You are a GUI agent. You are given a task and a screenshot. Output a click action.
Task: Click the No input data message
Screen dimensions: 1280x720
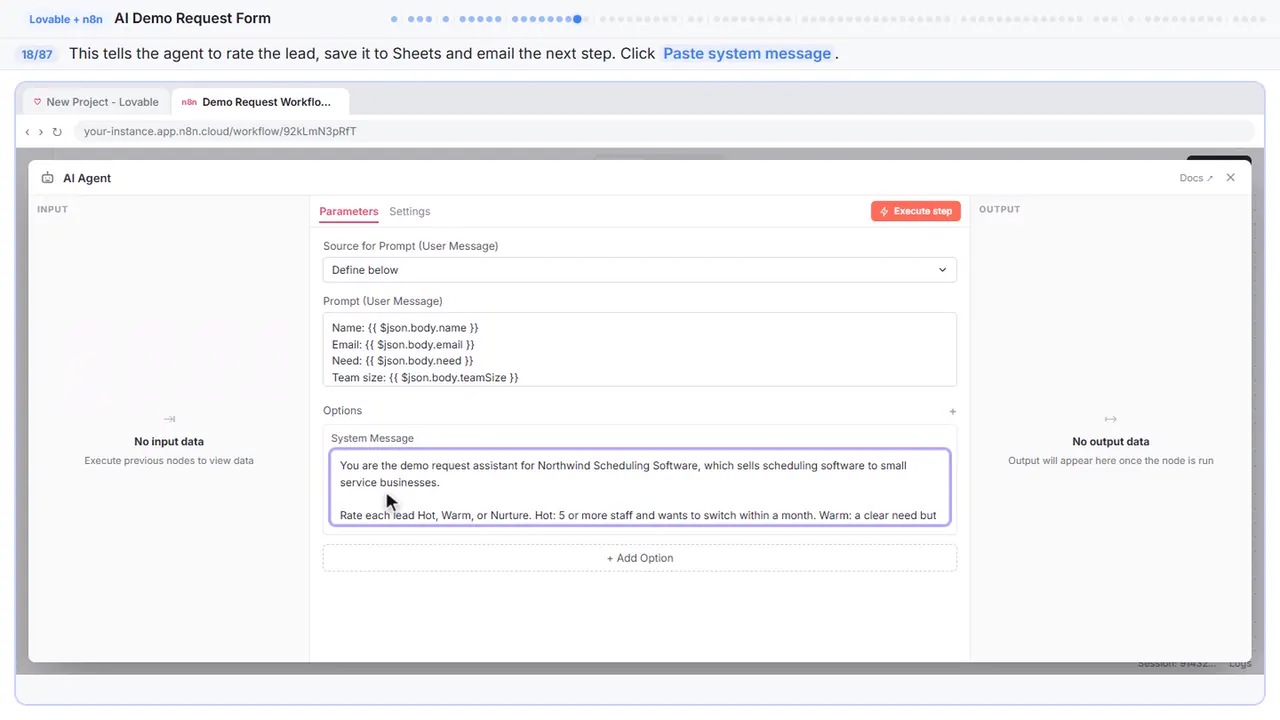pyautogui.click(x=169, y=442)
